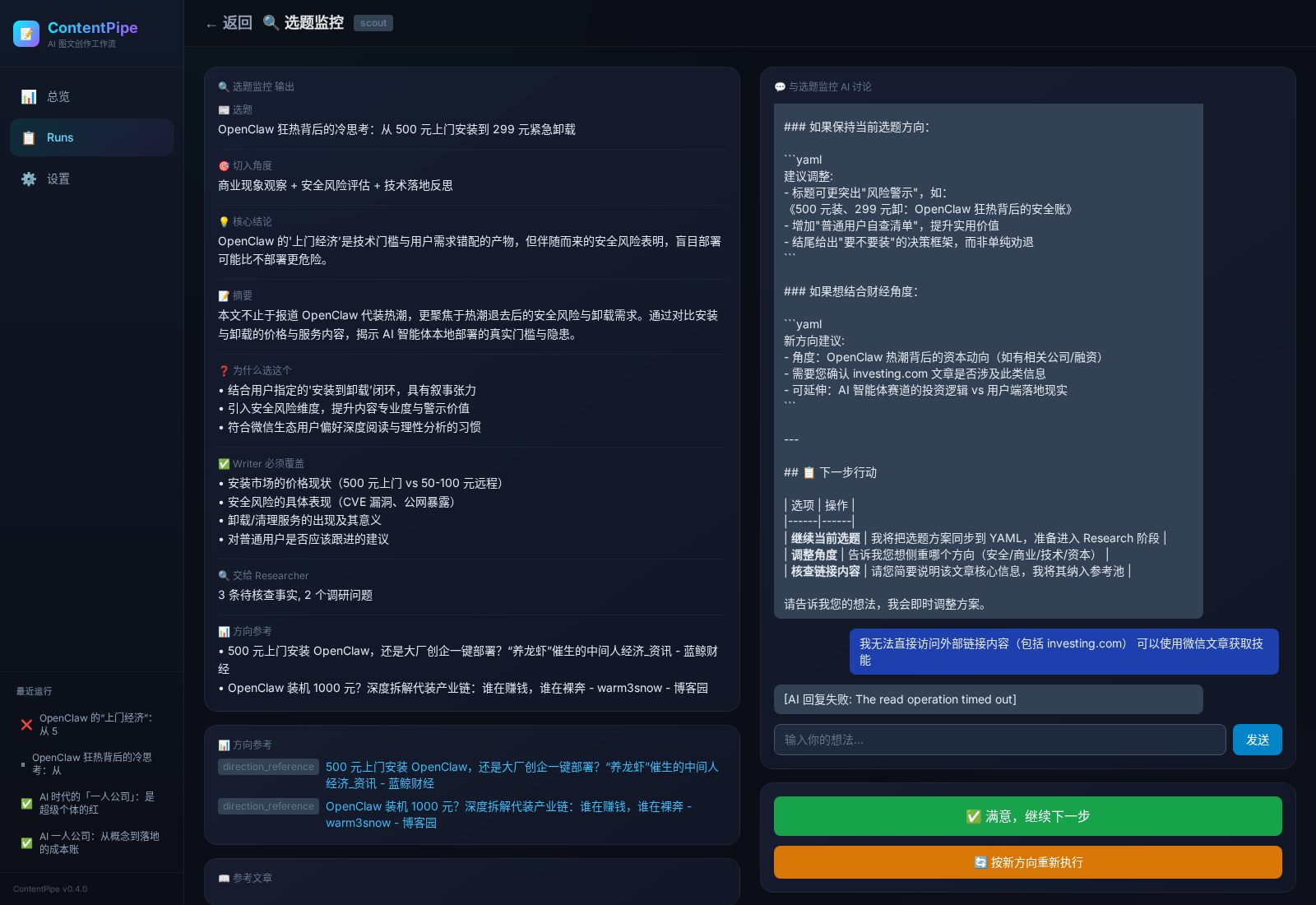1316x905 pixels.
Task: Click the 选题 newspaper icon
Action: (x=224, y=110)
